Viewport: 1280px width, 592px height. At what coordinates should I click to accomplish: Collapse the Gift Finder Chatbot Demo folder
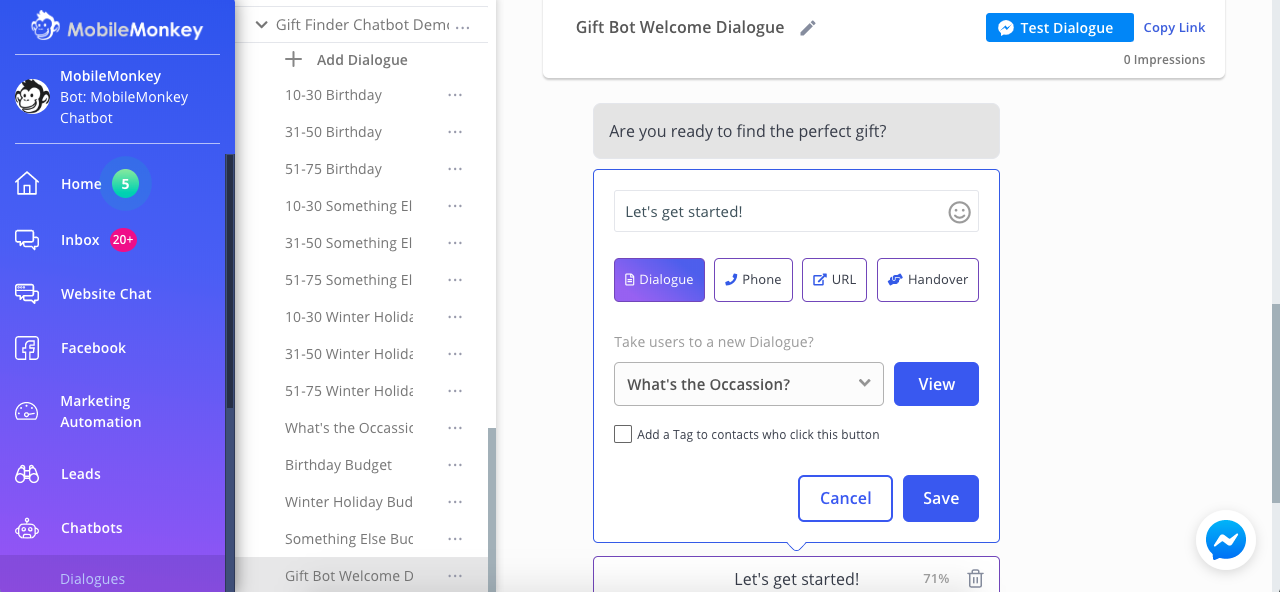coord(261,23)
